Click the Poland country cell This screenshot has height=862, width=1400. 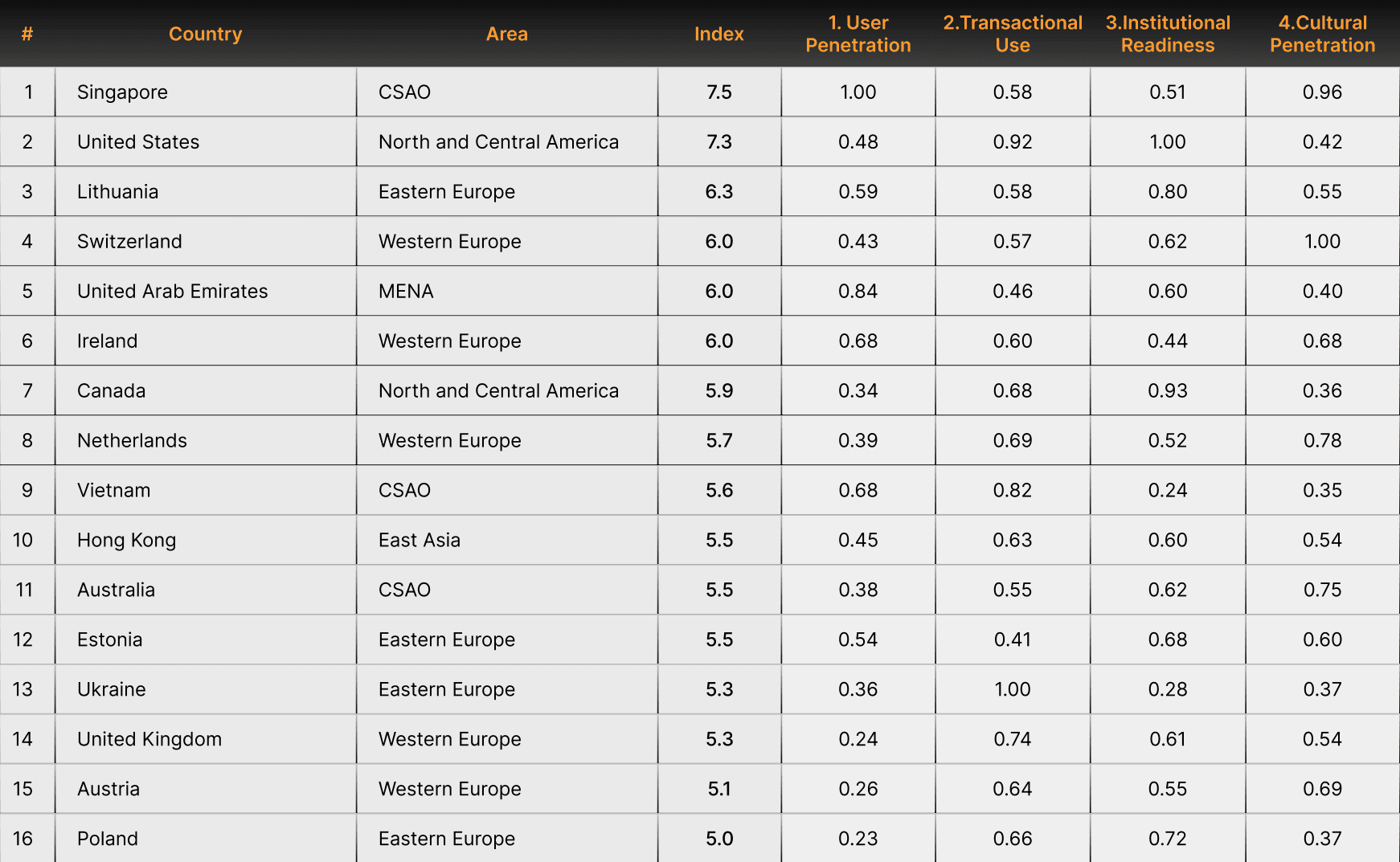coord(108,839)
